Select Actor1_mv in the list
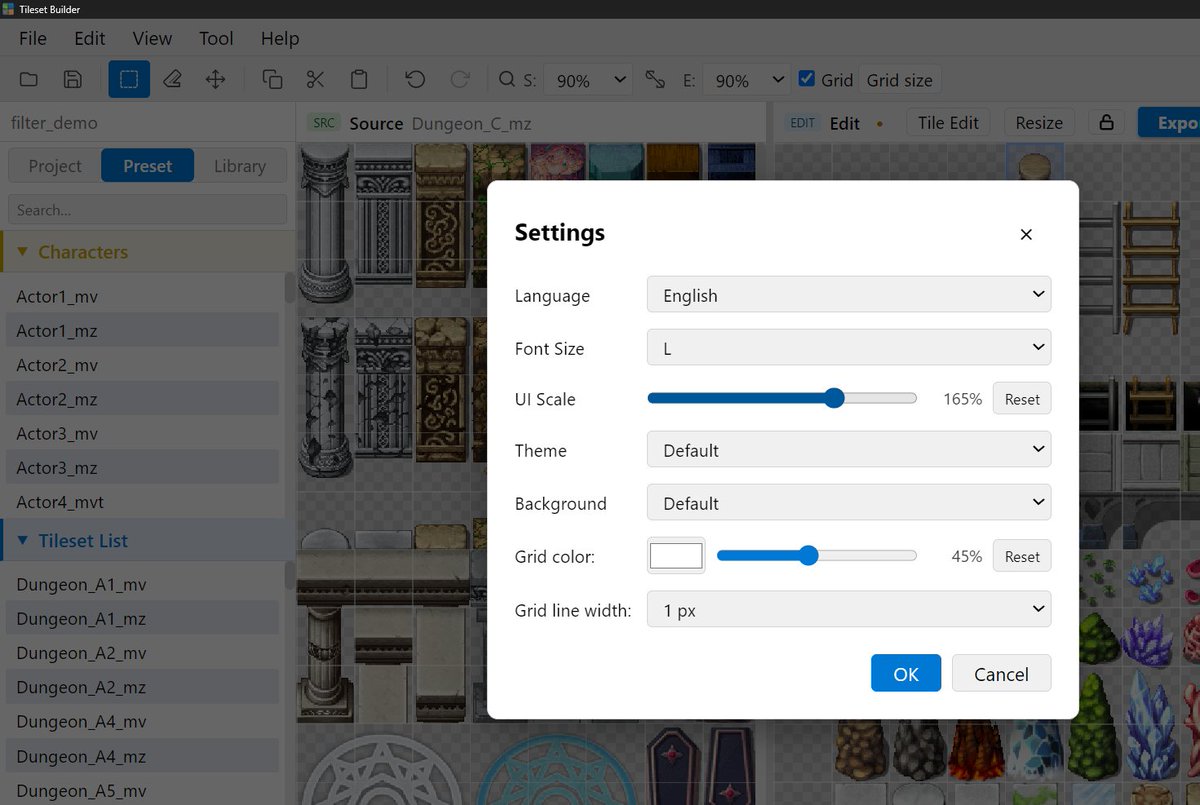This screenshot has height=805, width=1200. [142, 297]
